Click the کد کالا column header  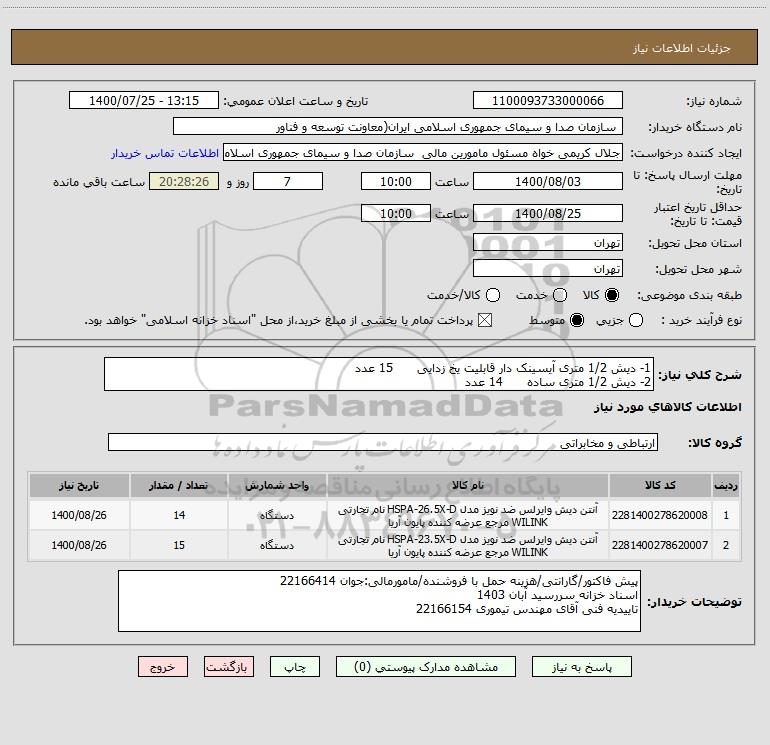point(660,485)
